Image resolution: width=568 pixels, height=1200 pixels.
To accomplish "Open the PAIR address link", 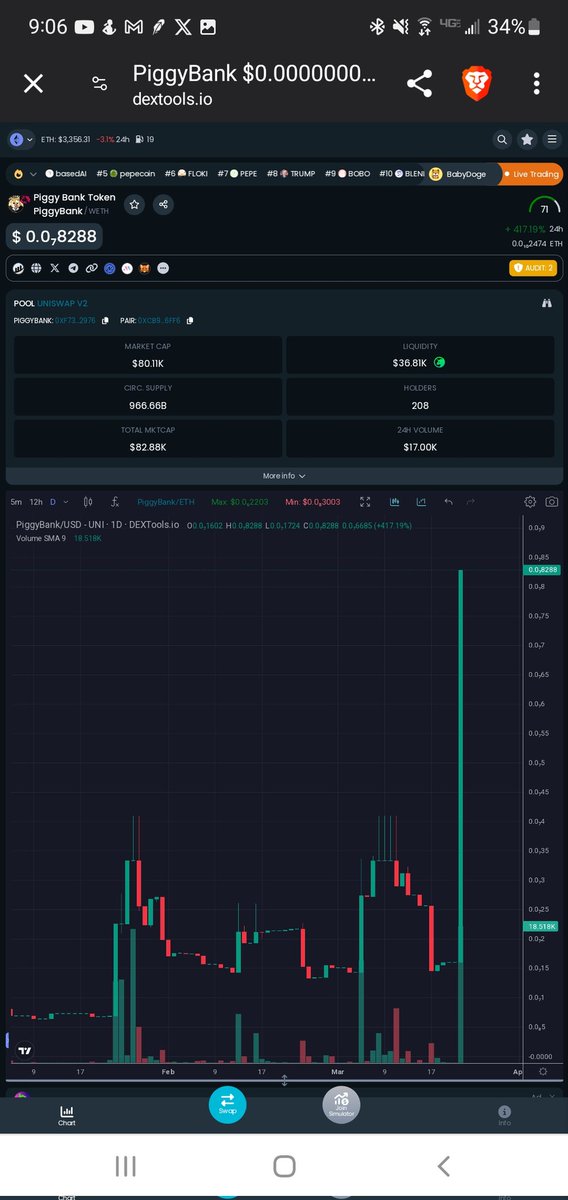I will pyautogui.click(x=160, y=320).
